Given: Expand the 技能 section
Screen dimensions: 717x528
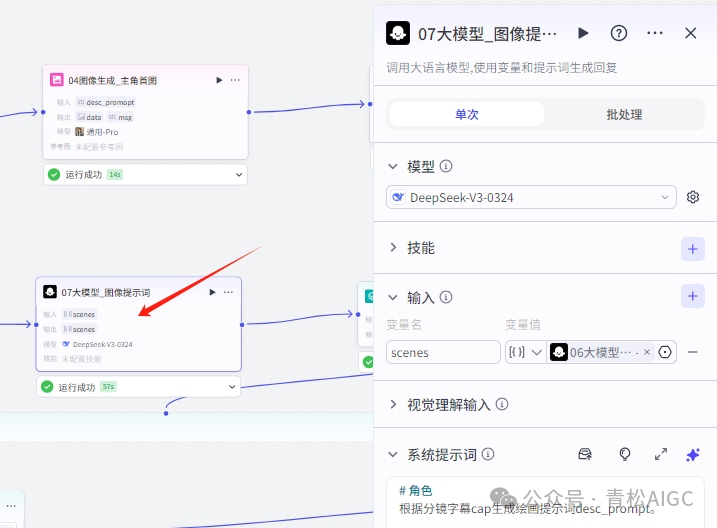Looking at the screenshot, I should (393, 248).
